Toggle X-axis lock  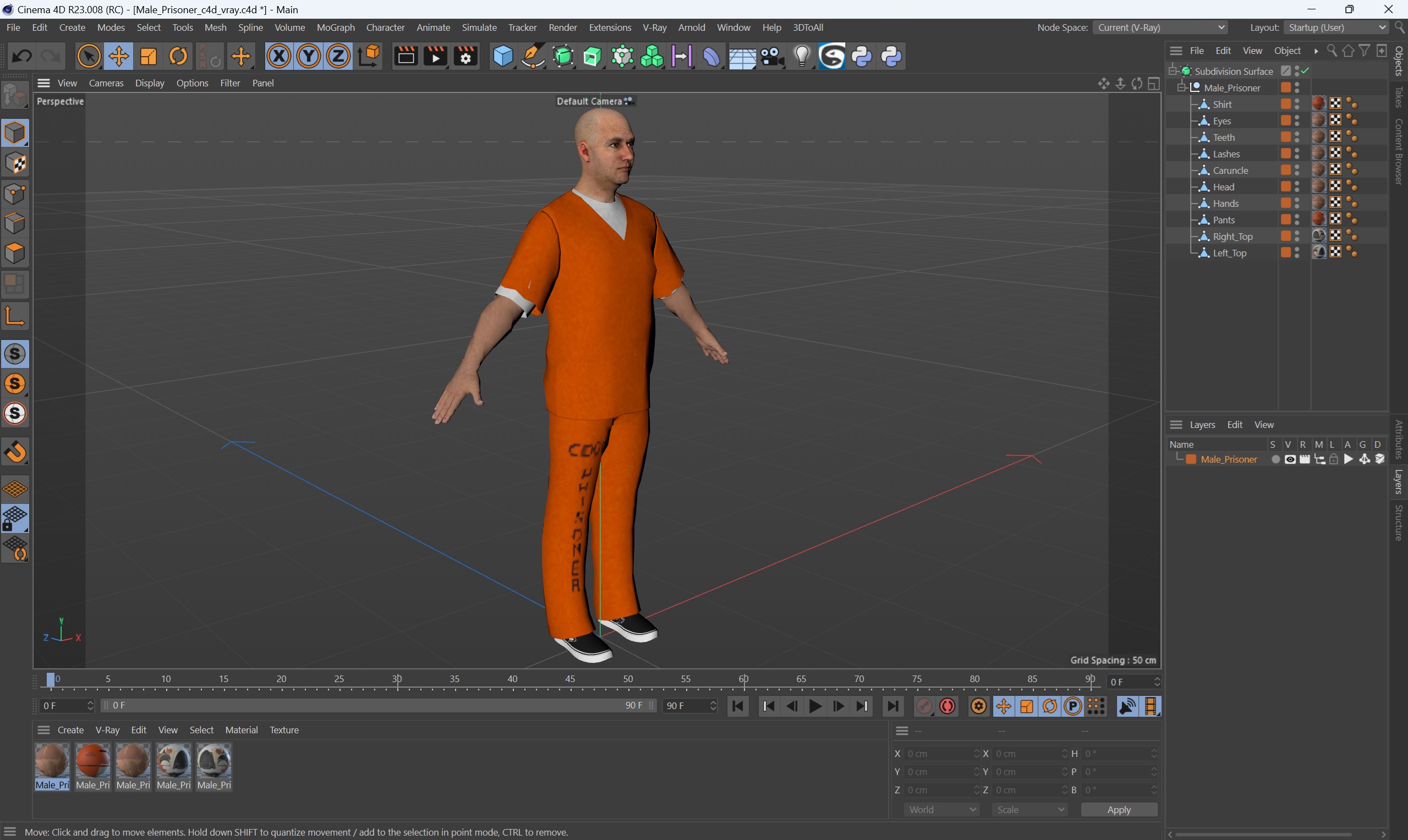coord(278,56)
